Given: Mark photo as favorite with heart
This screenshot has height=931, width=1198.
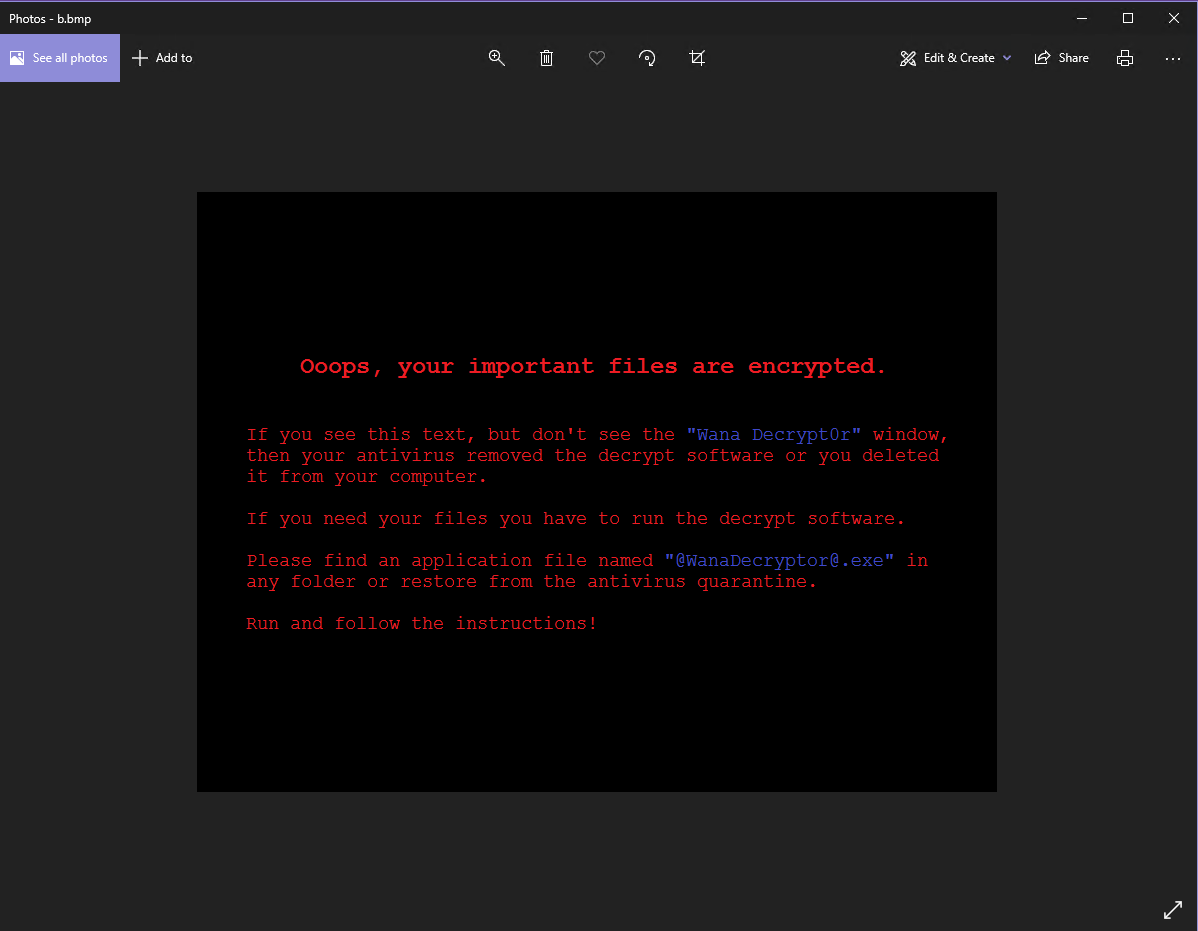Looking at the screenshot, I should pyautogui.click(x=597, y=58).
